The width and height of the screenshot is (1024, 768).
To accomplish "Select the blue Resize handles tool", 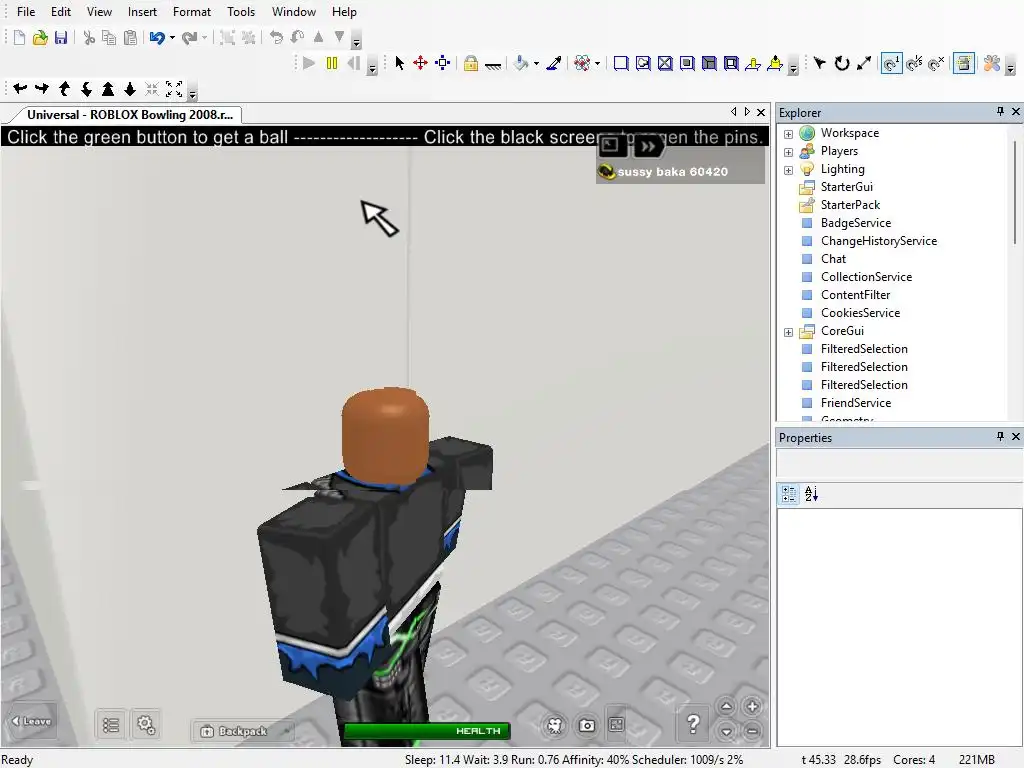I will [443, 63].
